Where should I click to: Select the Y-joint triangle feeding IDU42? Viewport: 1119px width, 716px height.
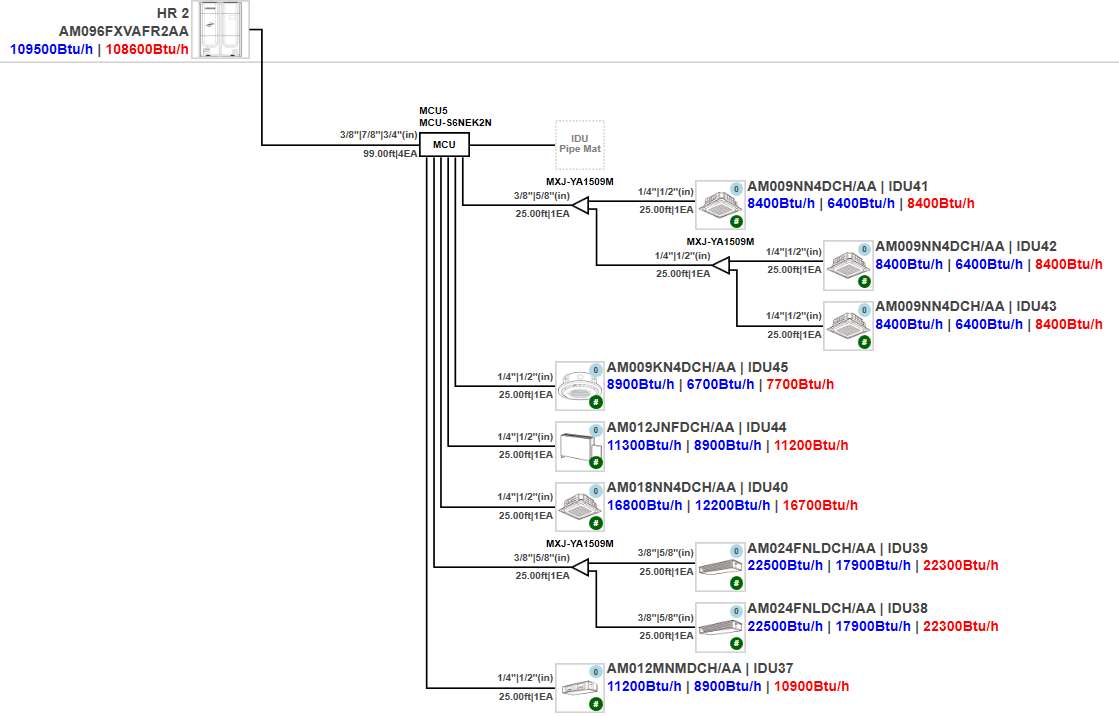coord(720,265)
